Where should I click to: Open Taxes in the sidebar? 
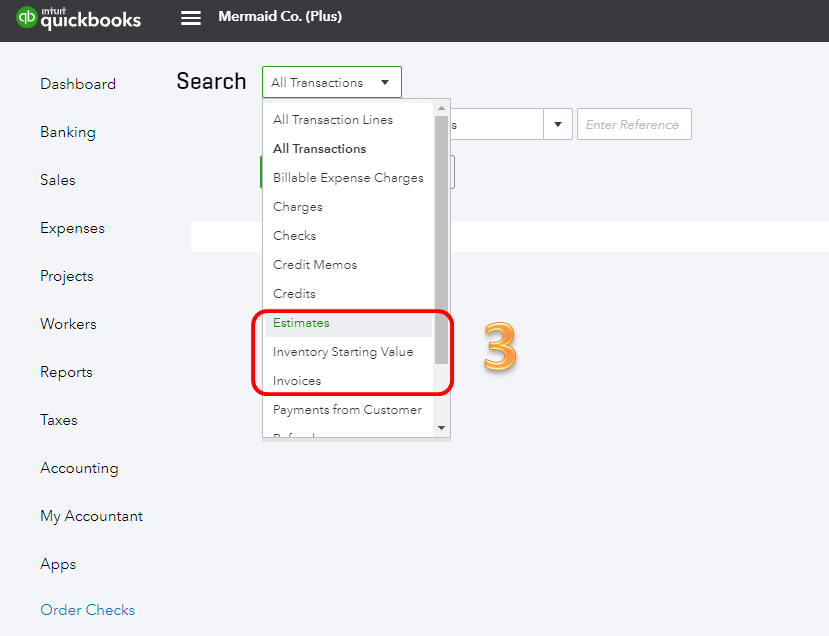(x=59, y=420)
